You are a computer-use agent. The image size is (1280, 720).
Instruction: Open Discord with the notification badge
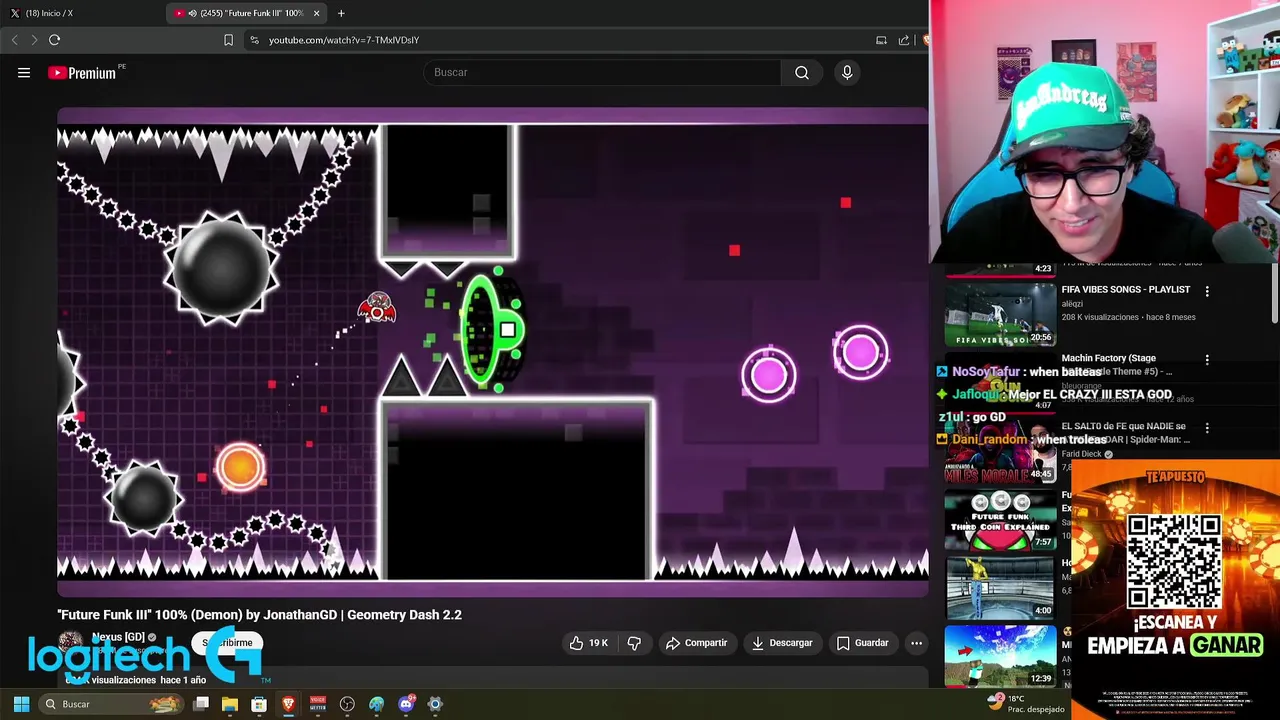pos(406,704)
